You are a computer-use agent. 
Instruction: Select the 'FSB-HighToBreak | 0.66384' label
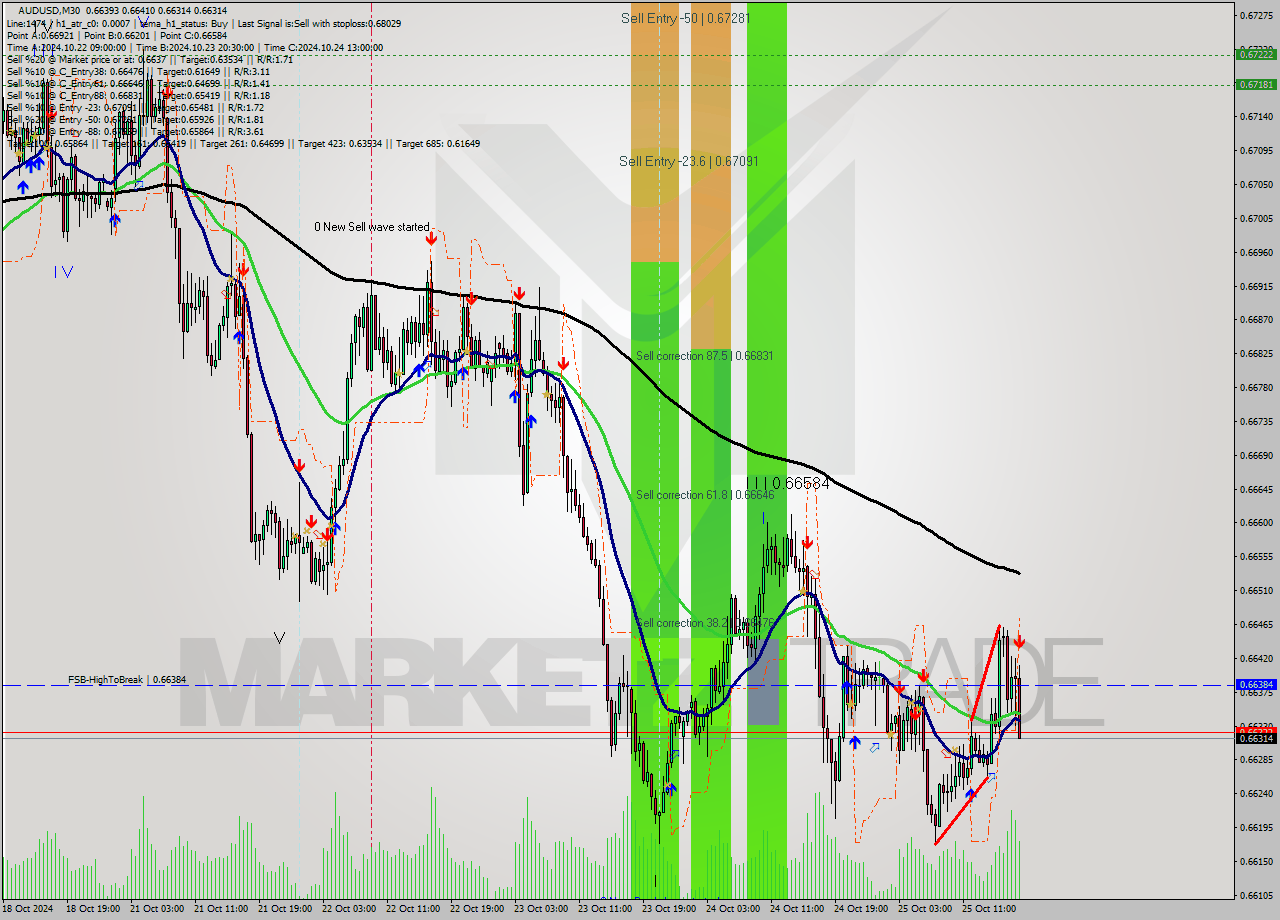(x=127, y=680)
